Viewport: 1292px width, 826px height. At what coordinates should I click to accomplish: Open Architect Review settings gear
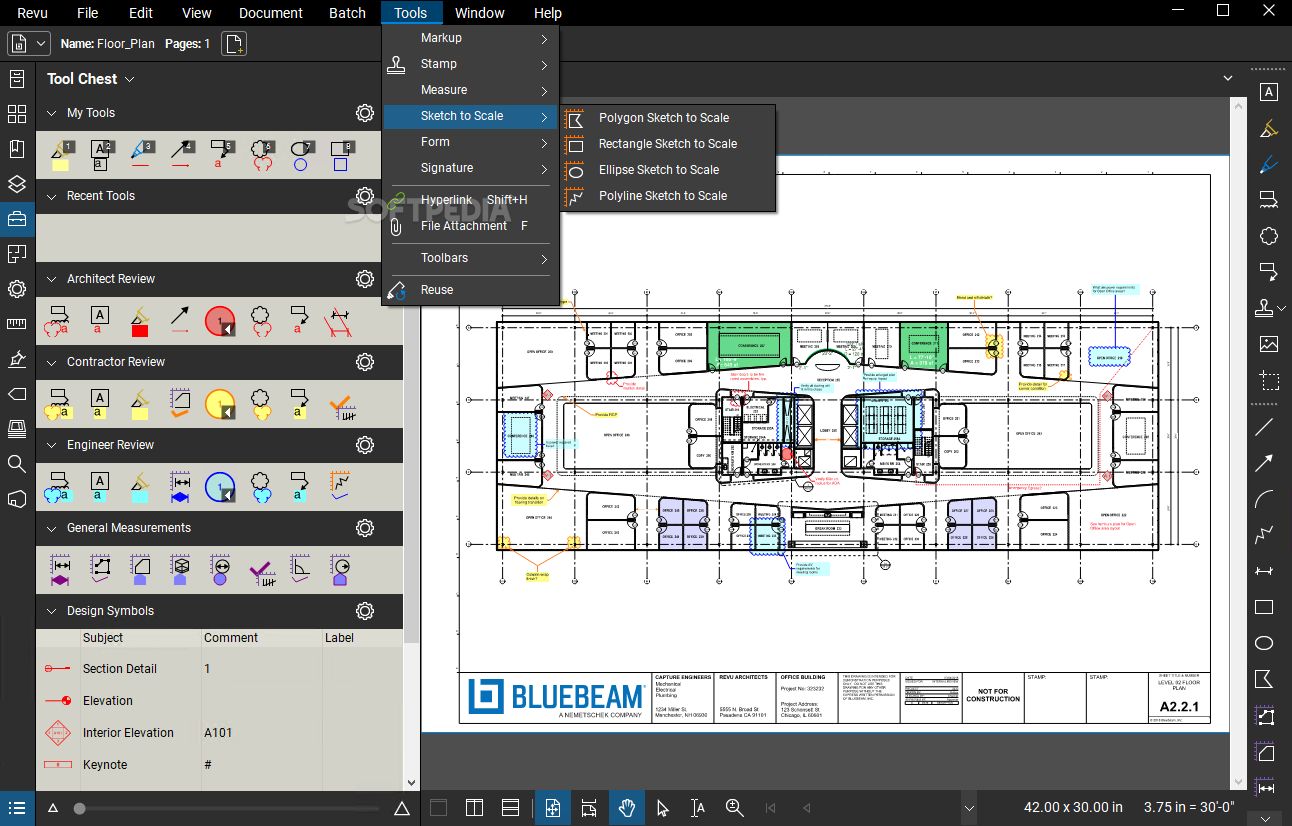[x=365, y=279]
